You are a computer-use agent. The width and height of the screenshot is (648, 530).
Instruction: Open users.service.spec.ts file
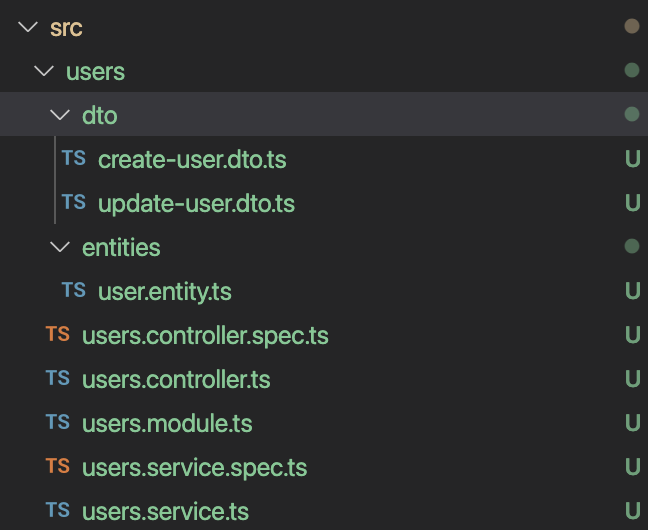[x=194, y=468]
